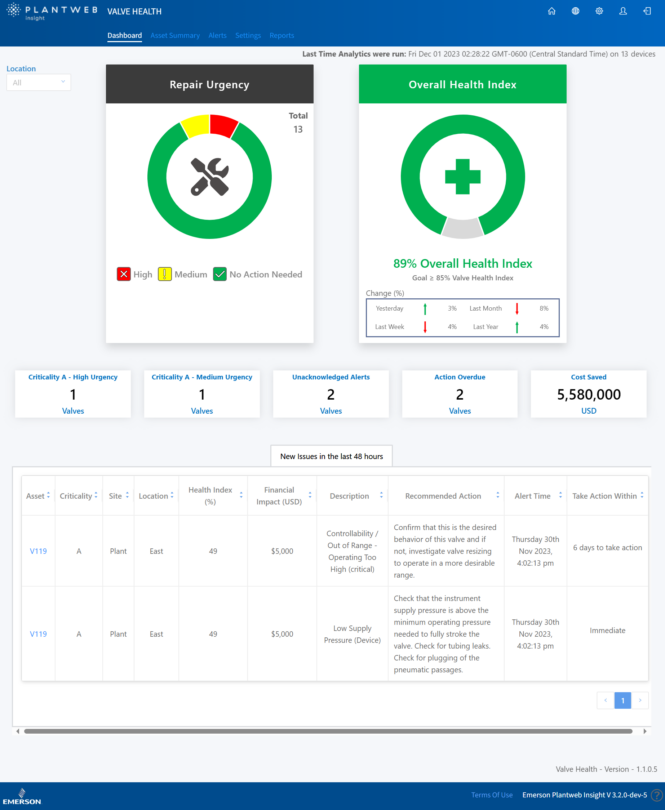Open V119 link in Low Supply Pressure row
Image resolution: width=665 pixels, height=810 pixels.
38,634
